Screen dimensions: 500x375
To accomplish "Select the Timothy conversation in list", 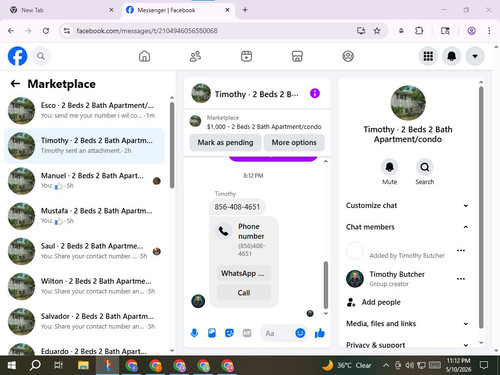I will 84,146.
